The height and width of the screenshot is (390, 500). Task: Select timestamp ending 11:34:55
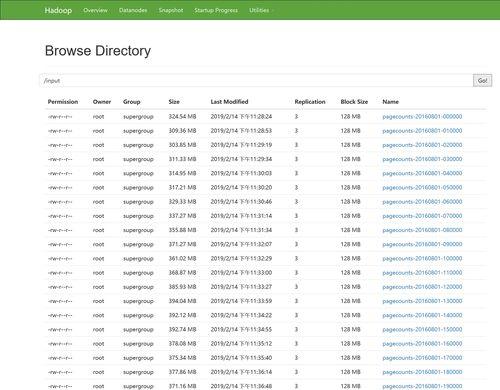[241, 330]
